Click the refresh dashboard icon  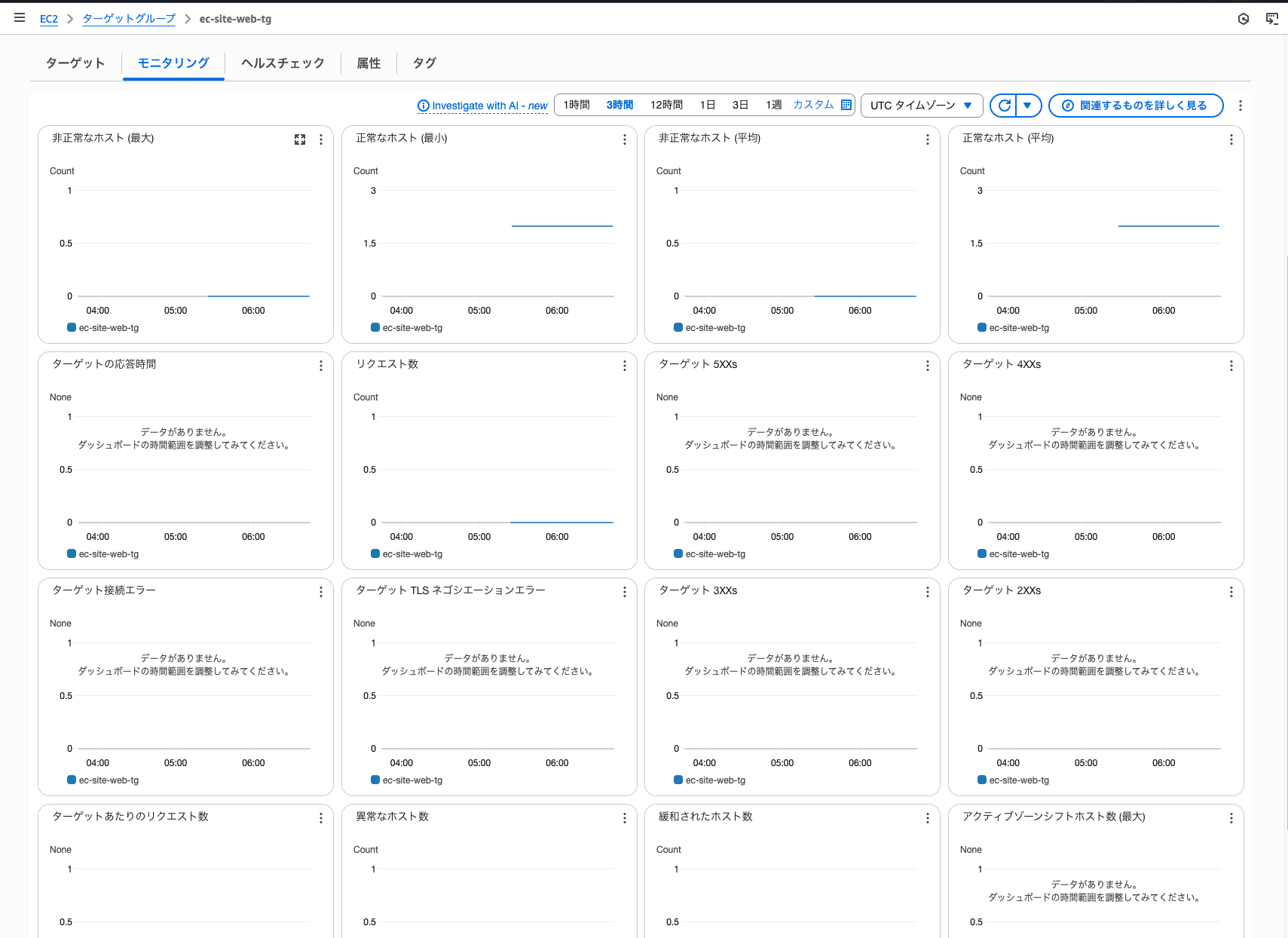point(1004,106)
